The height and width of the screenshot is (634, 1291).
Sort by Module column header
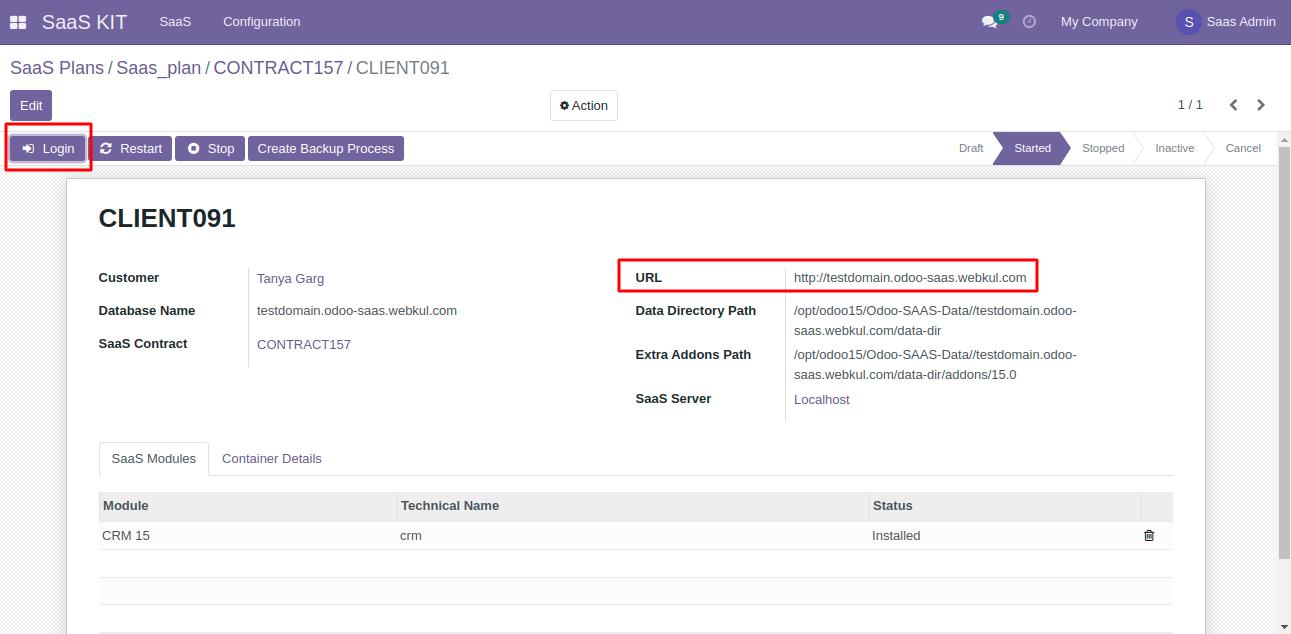pos(248,506)
